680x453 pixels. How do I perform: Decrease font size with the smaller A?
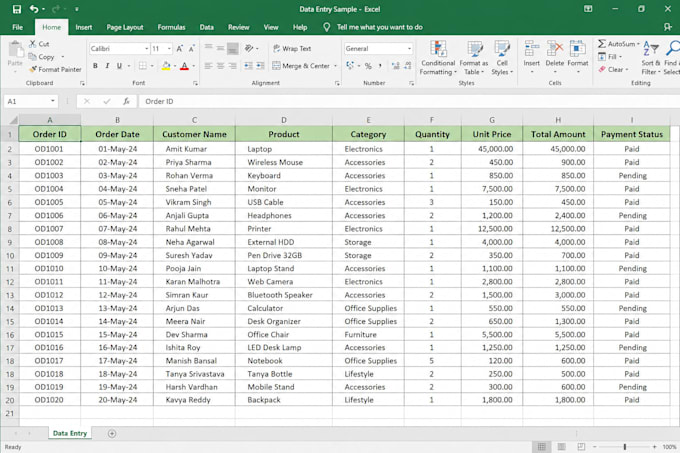tap(191, 49)
